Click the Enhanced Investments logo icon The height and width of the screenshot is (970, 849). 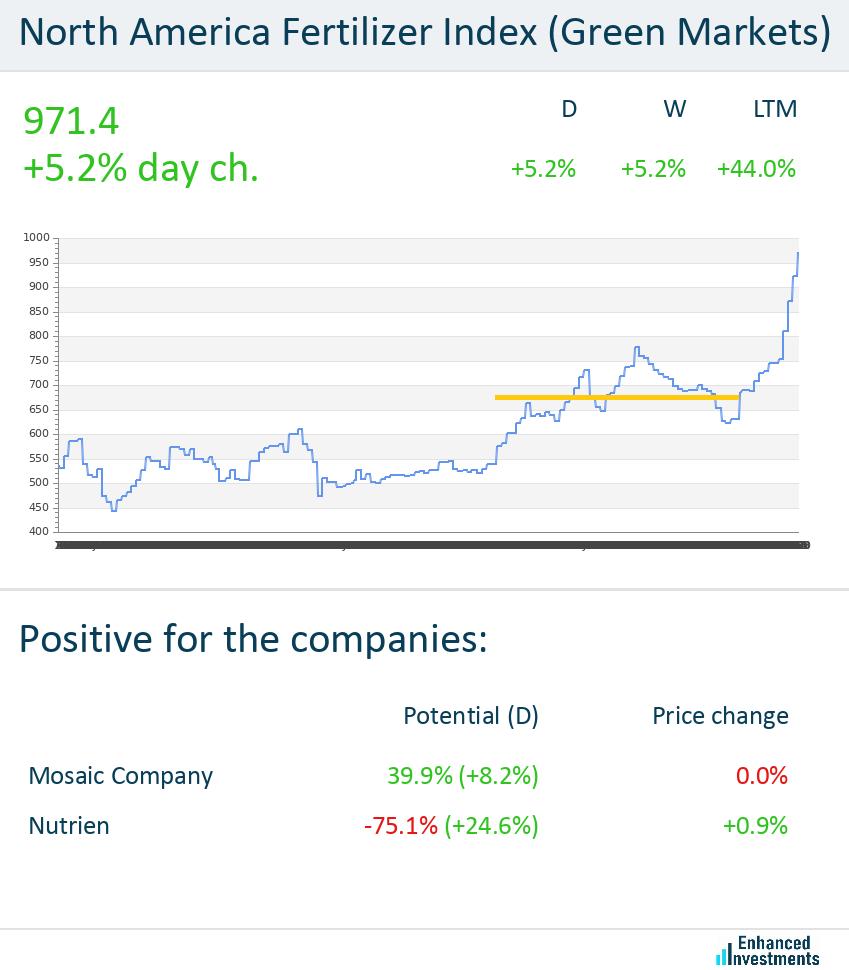click(x=723, y=956)
